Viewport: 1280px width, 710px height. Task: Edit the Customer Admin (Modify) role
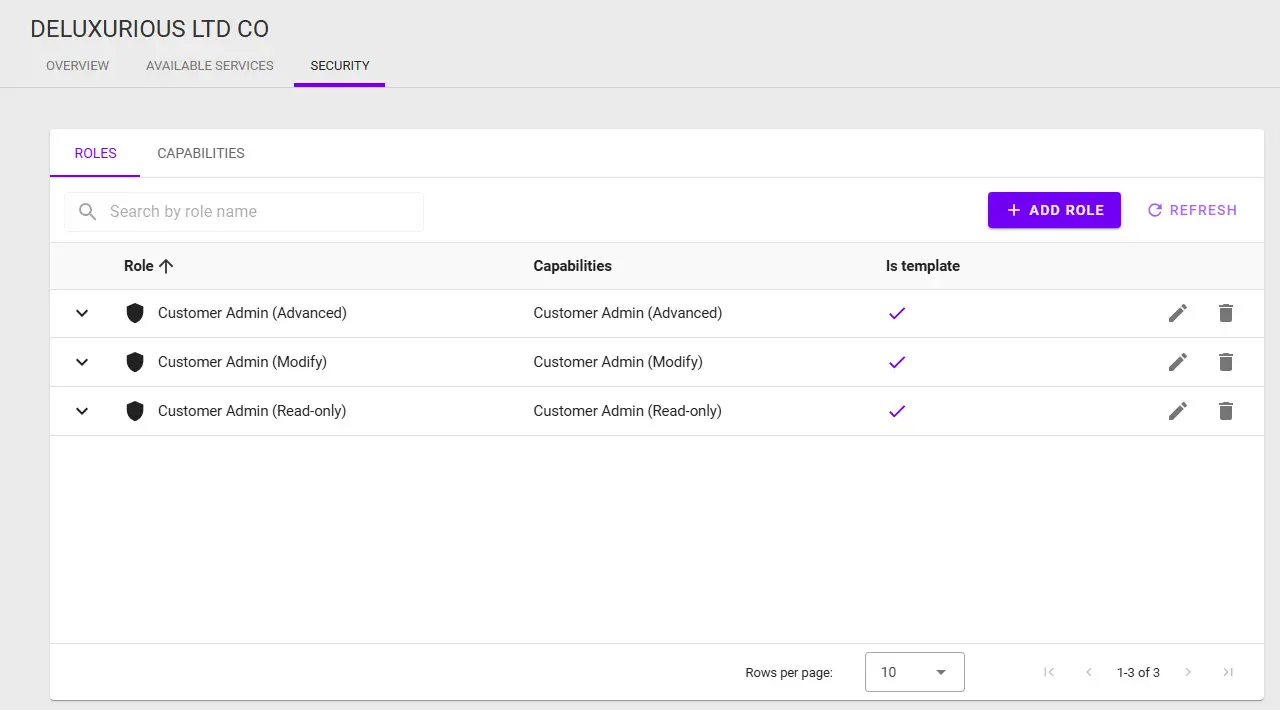[1178, 362]
